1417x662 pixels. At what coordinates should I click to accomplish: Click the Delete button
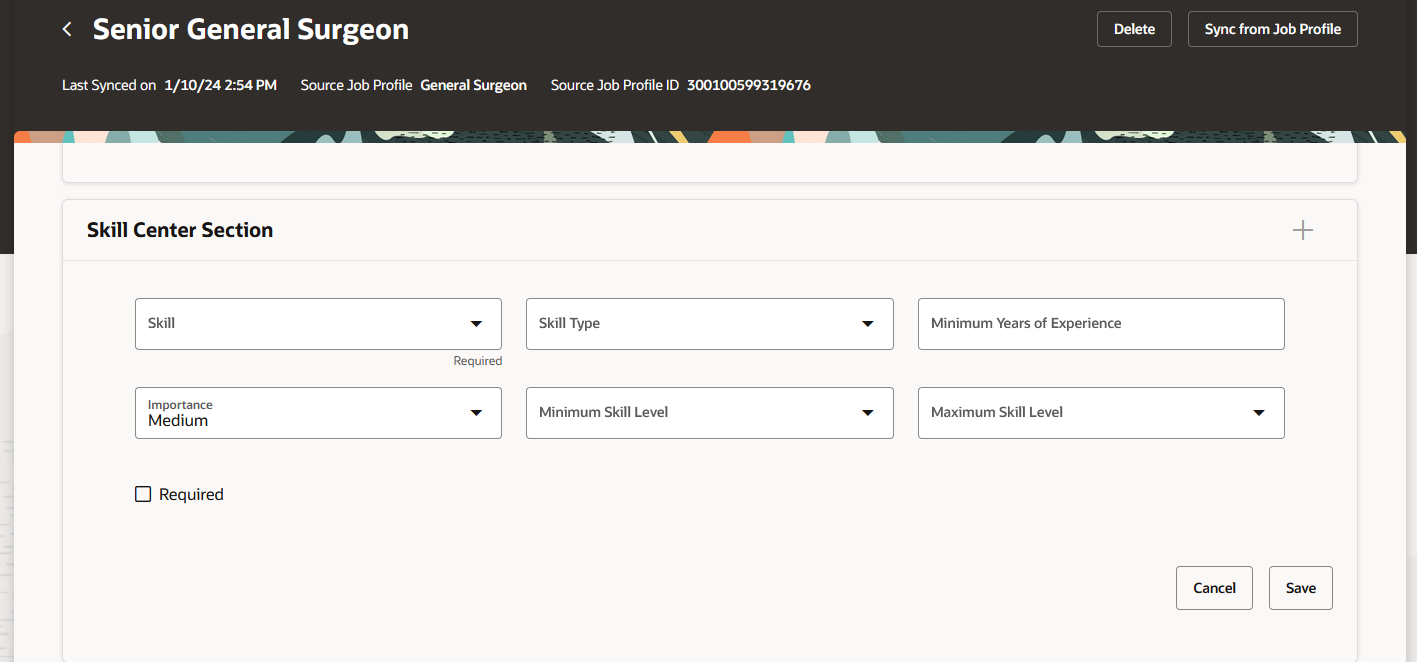coord(1134,29)
